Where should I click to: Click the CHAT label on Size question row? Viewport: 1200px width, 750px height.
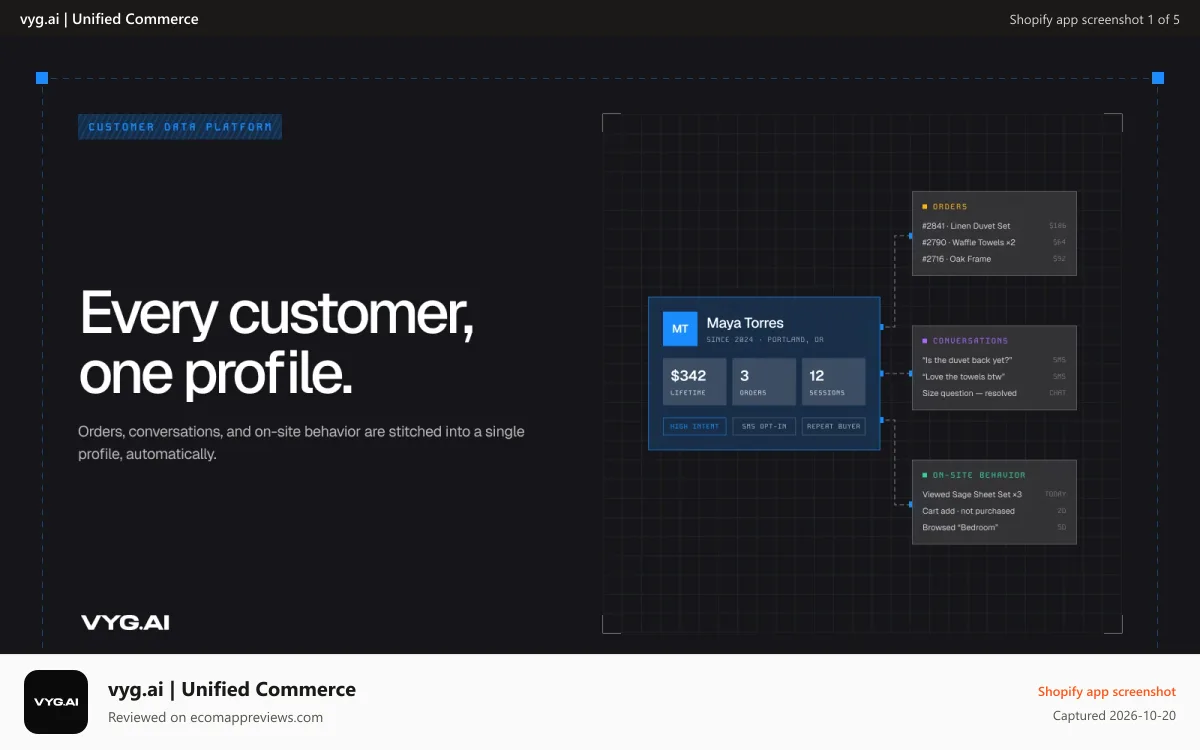pos(1058,393)
